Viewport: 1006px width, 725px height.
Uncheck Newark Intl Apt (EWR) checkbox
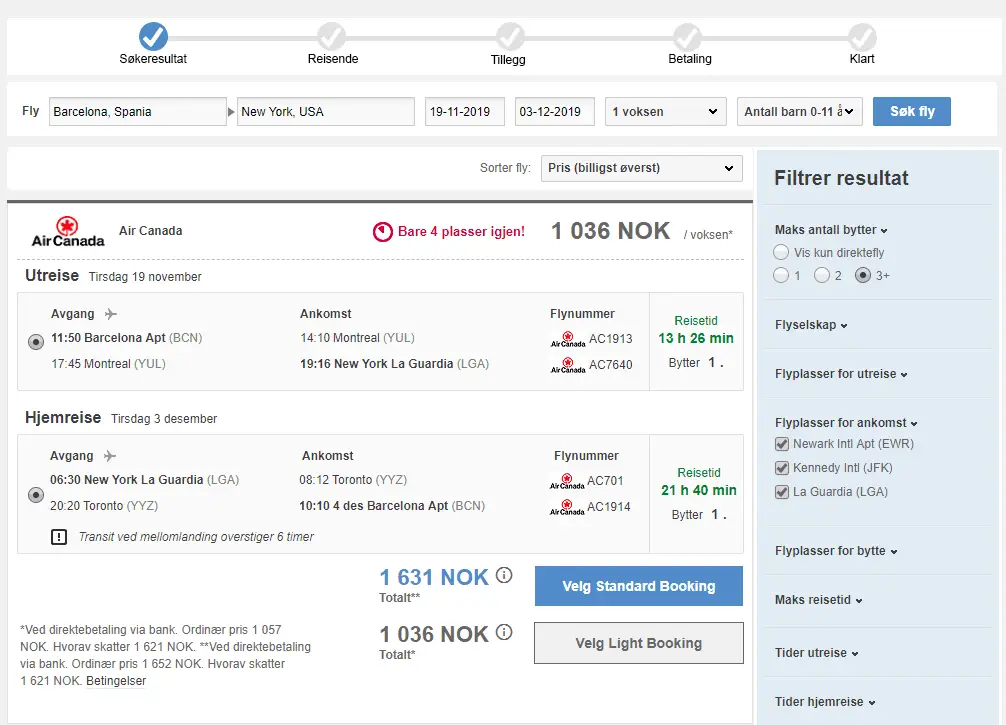pos(782,444)
